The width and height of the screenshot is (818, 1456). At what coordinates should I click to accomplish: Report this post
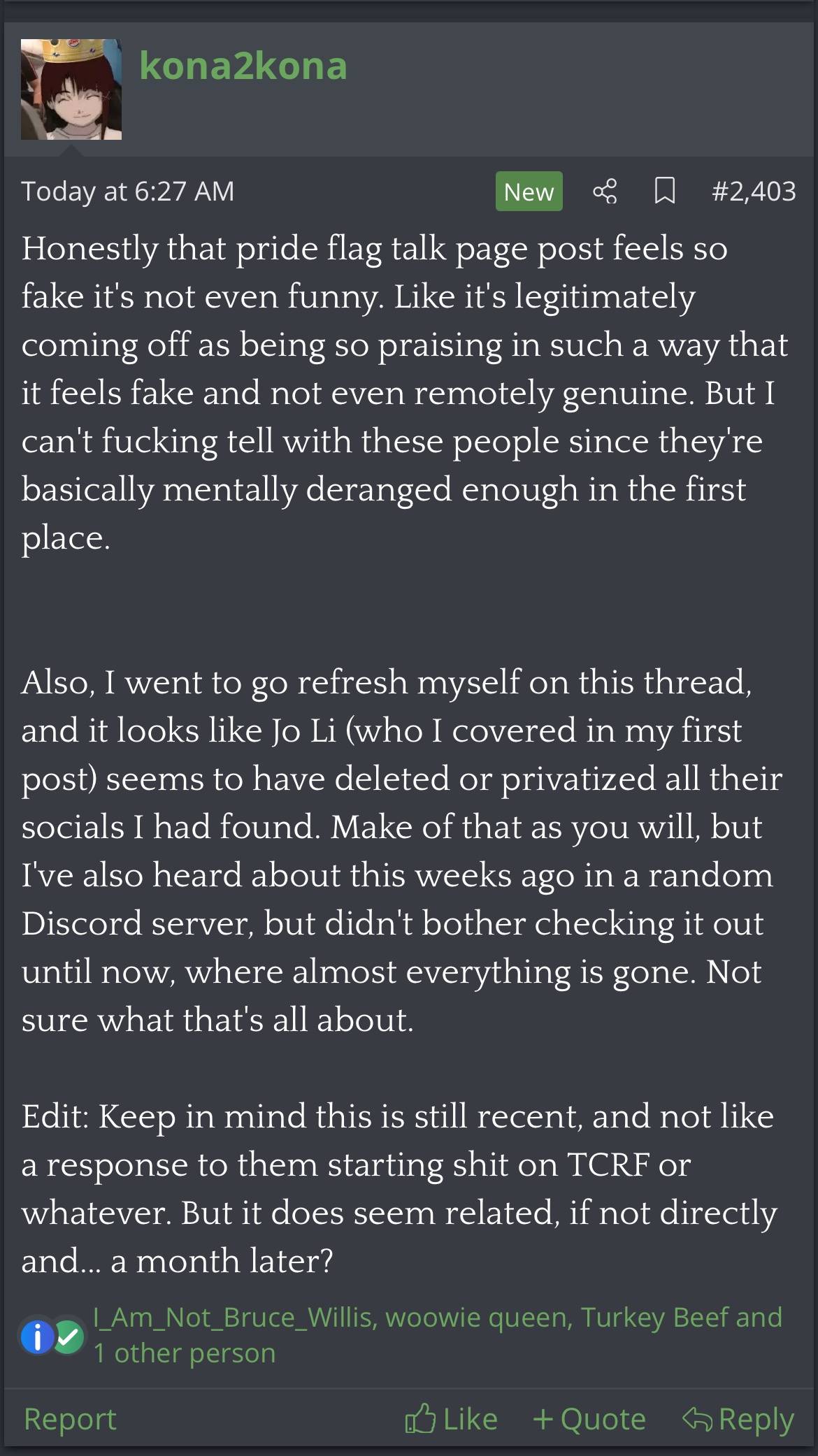[x=70, y=1419]
